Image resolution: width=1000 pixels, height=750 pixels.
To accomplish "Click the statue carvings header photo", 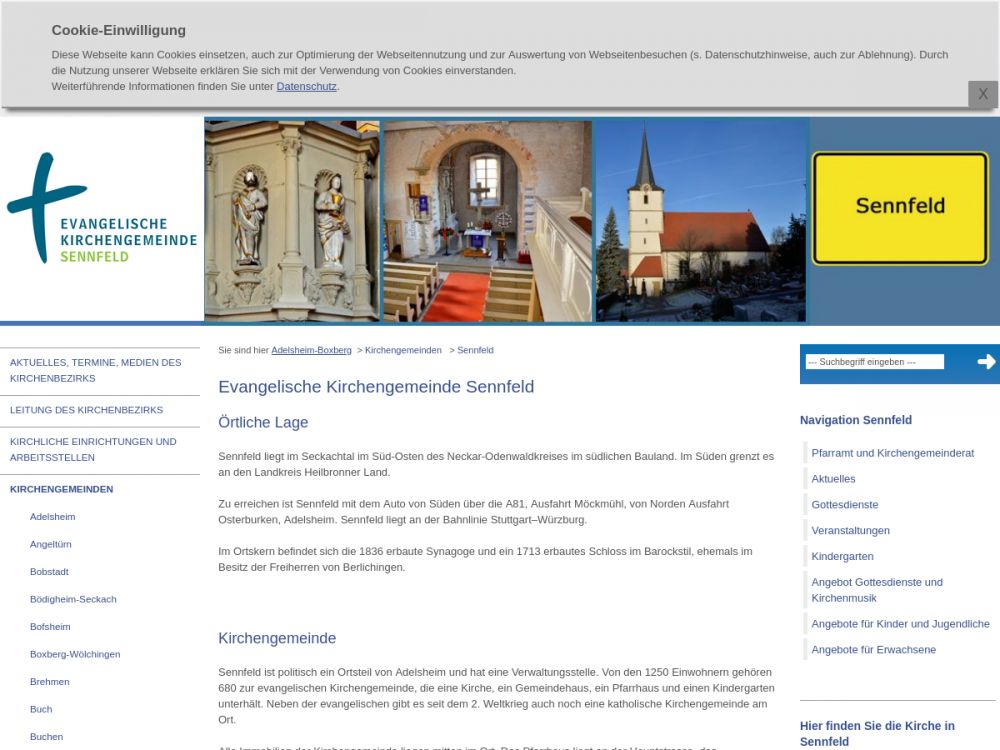I will click(x=292, y=222).
